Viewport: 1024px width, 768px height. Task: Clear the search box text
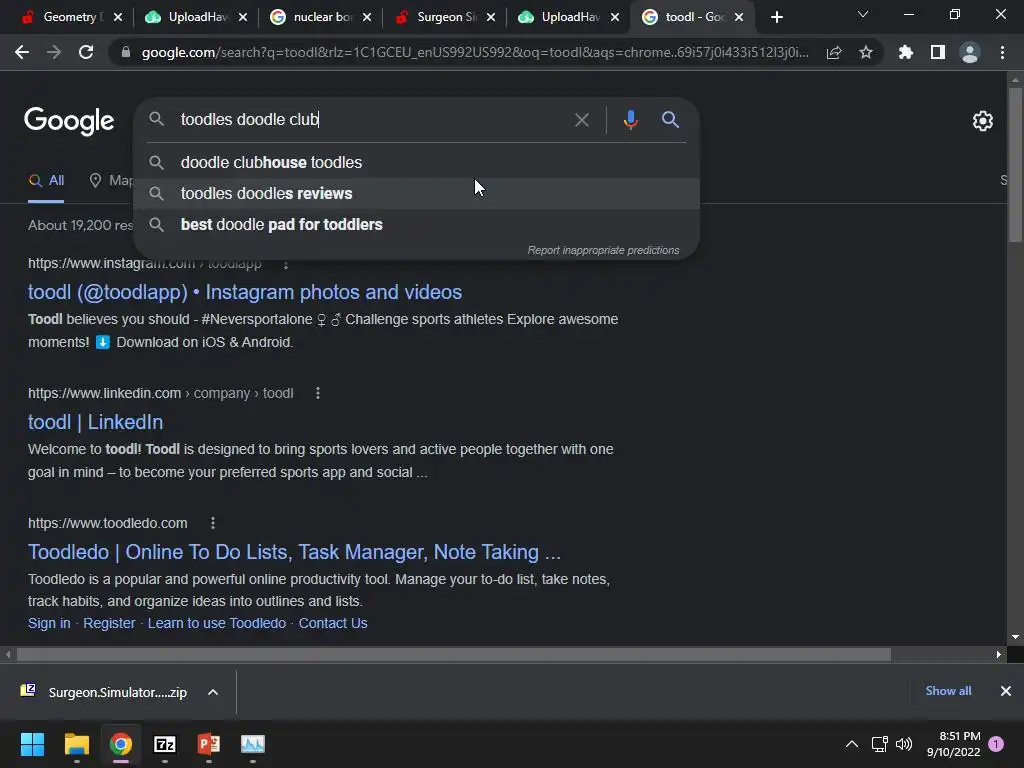[581, 120]
